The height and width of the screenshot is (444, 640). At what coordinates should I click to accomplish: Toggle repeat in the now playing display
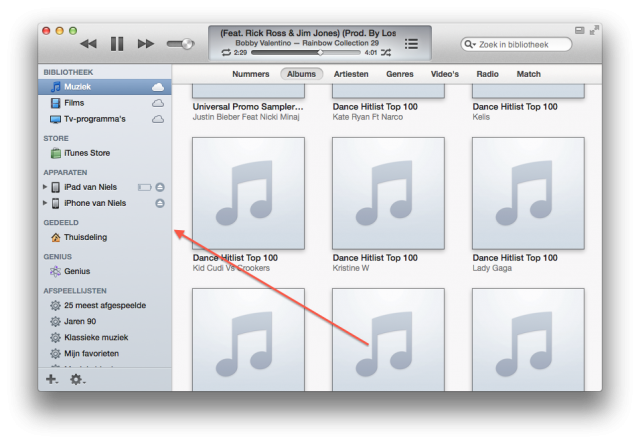click(226, 53)
